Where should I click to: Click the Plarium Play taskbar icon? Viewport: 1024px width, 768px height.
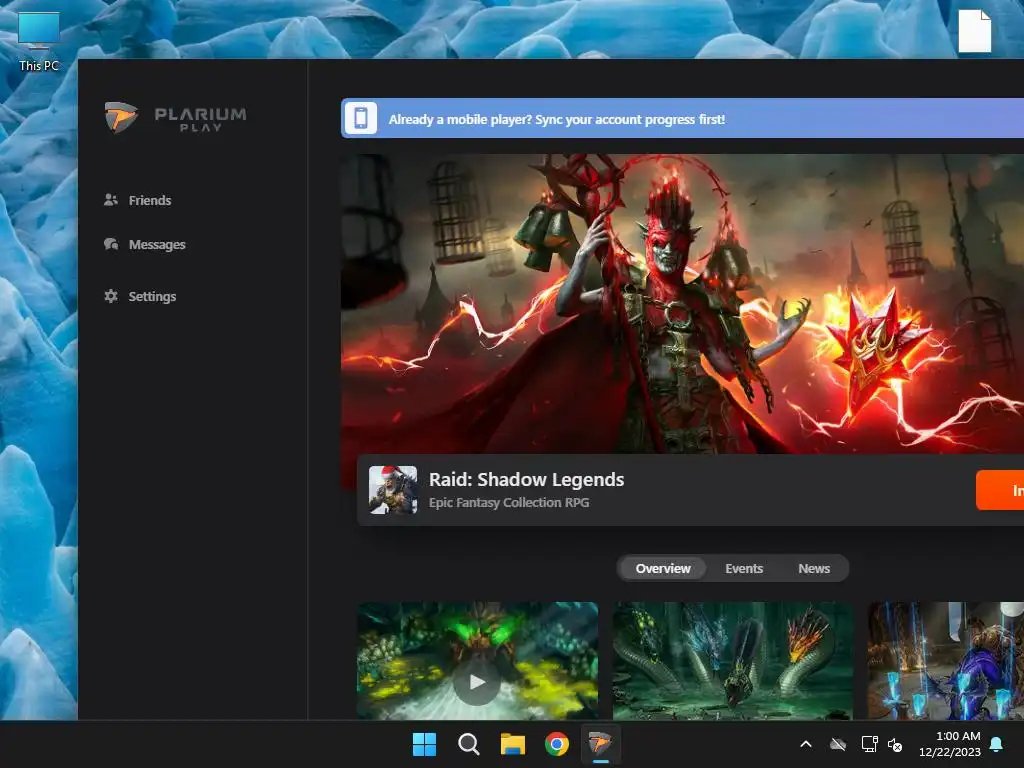pyautogui.click(x=600, y=744)
